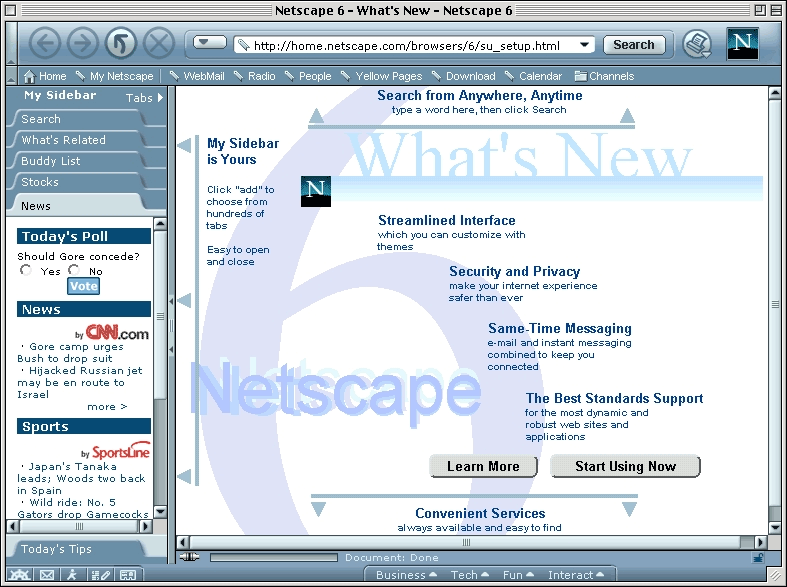Image resolution: width=787 pixels, height=587 pixels.
Task: Click the Stop loading button
Action: pos(158,43)
